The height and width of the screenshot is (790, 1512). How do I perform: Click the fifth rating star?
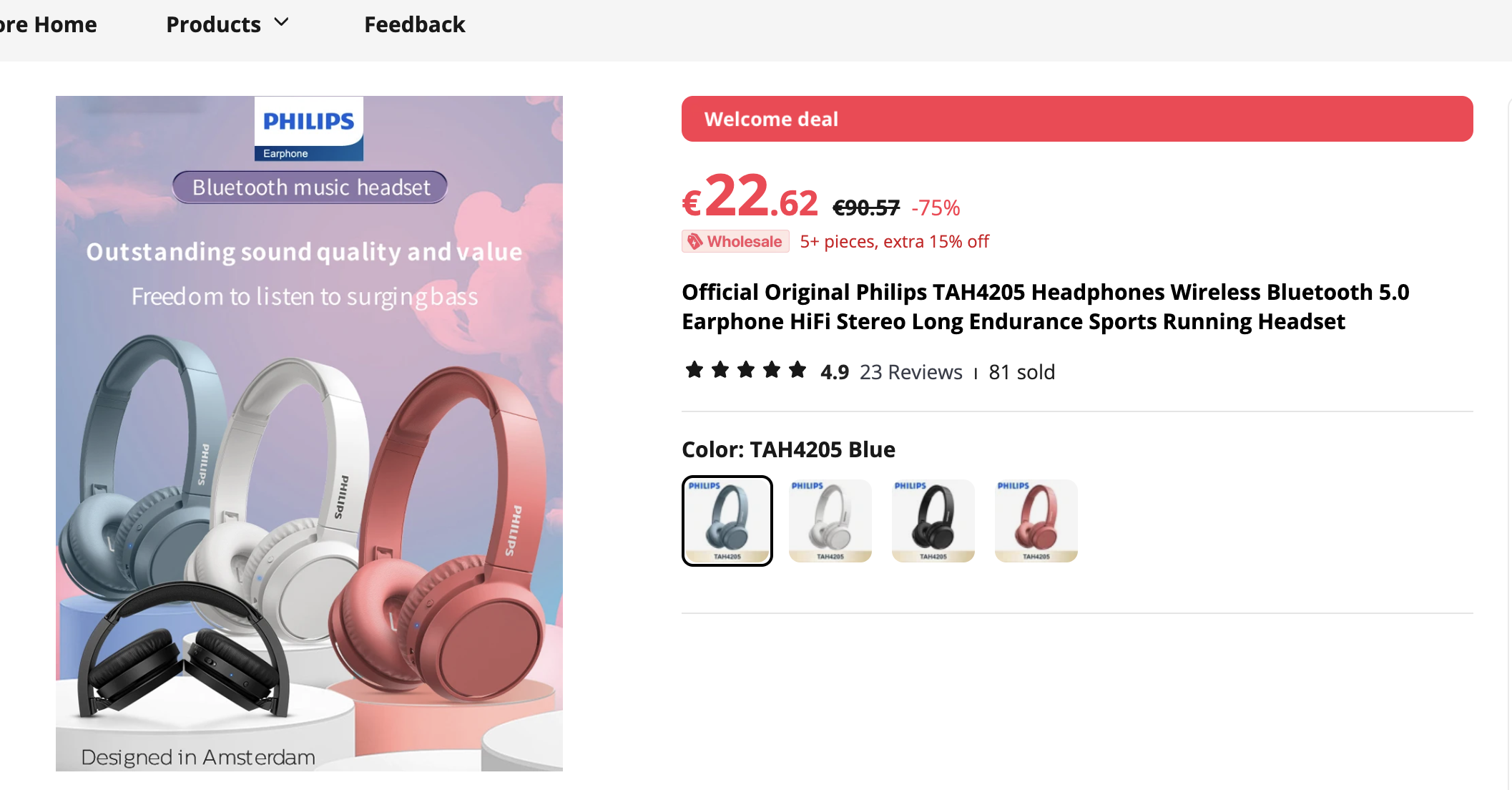click(x=797, y=370)
